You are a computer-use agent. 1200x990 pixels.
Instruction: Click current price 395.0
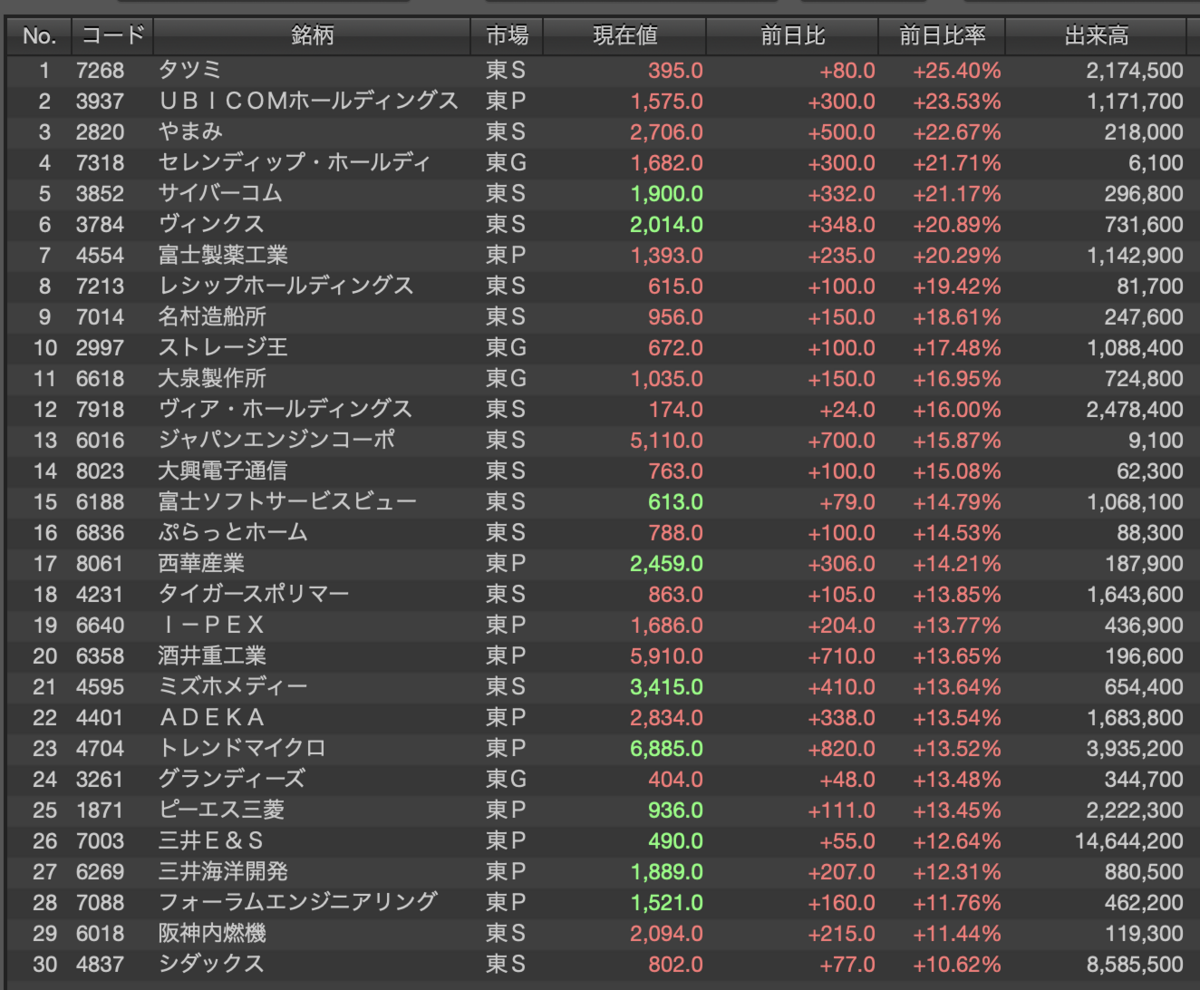[675, 70]
